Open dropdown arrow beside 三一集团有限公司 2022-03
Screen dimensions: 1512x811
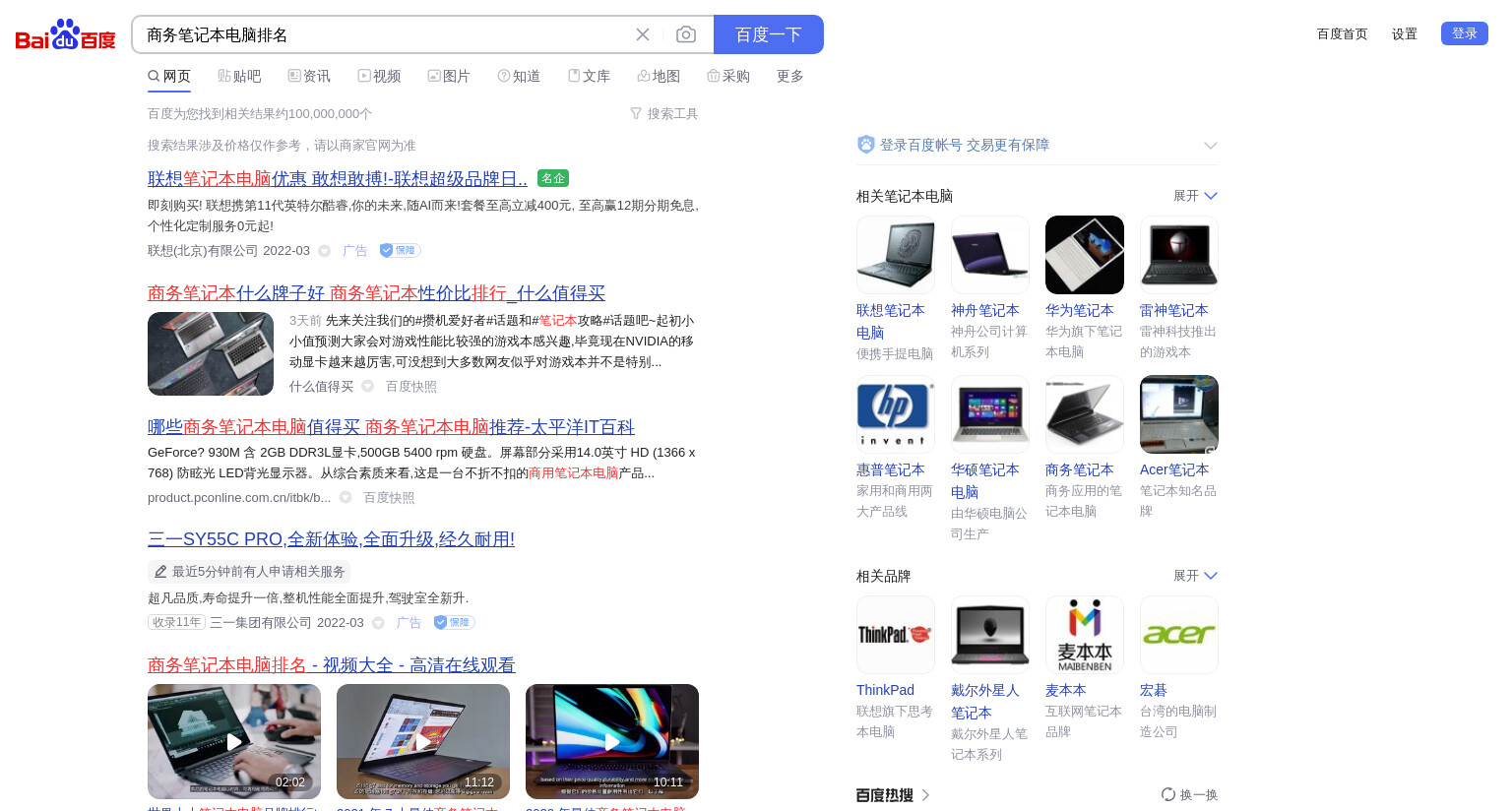[x=378, y=623]
